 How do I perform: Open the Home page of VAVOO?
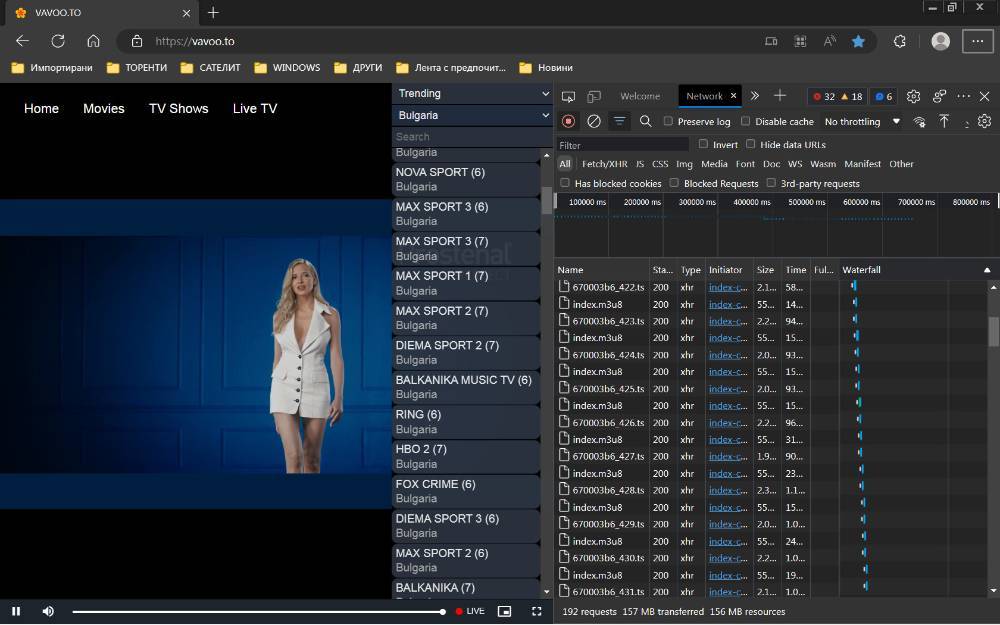[x=41, y=108]
